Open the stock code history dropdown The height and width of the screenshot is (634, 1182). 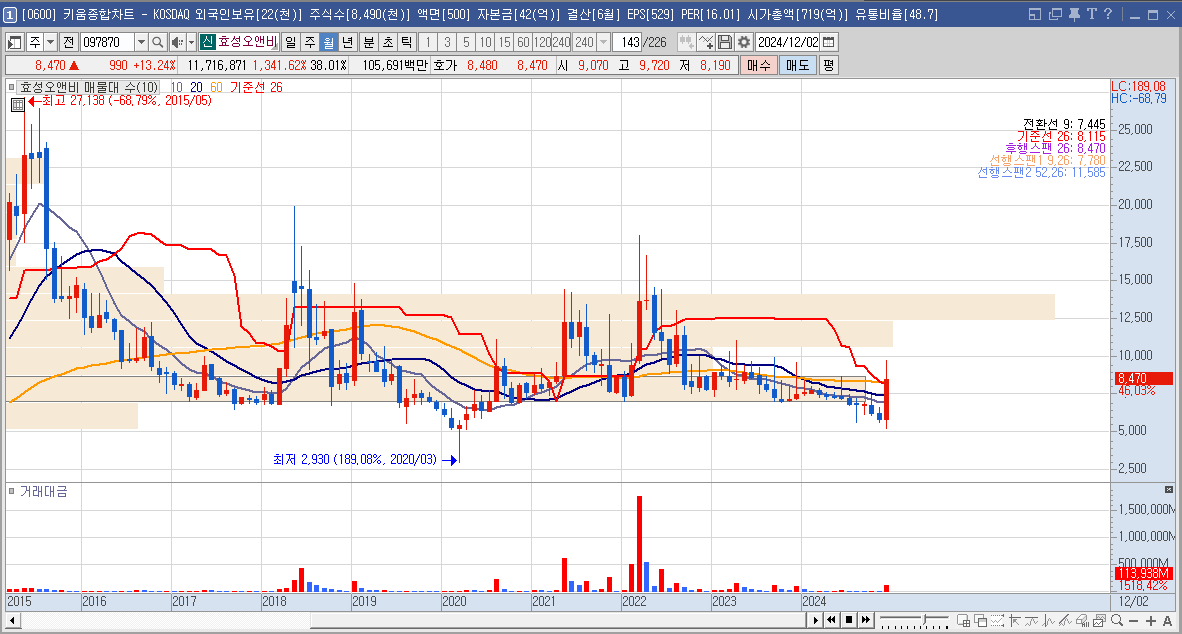tap(140, 42)
